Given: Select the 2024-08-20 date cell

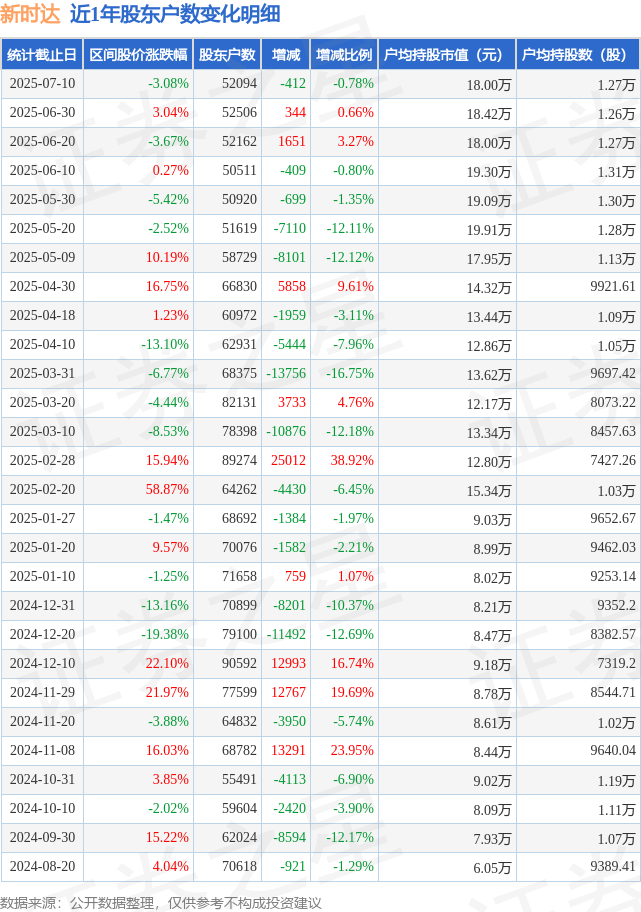Looking at the screenshot, I should point(42,867).
